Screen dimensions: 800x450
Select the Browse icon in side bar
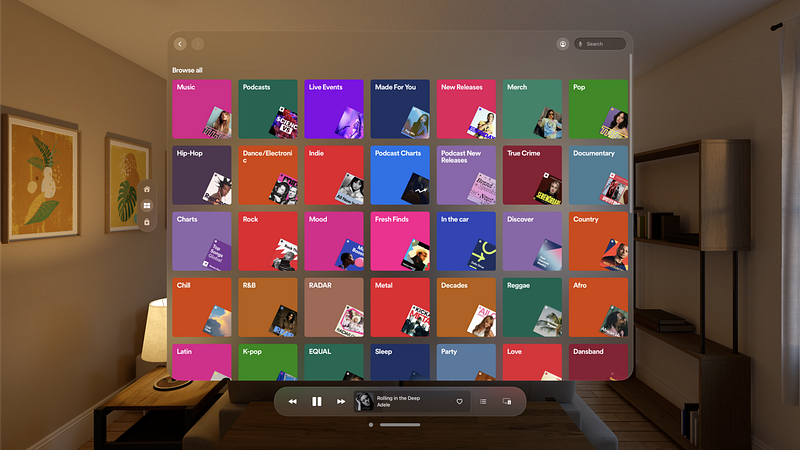(x=147, y=206)
